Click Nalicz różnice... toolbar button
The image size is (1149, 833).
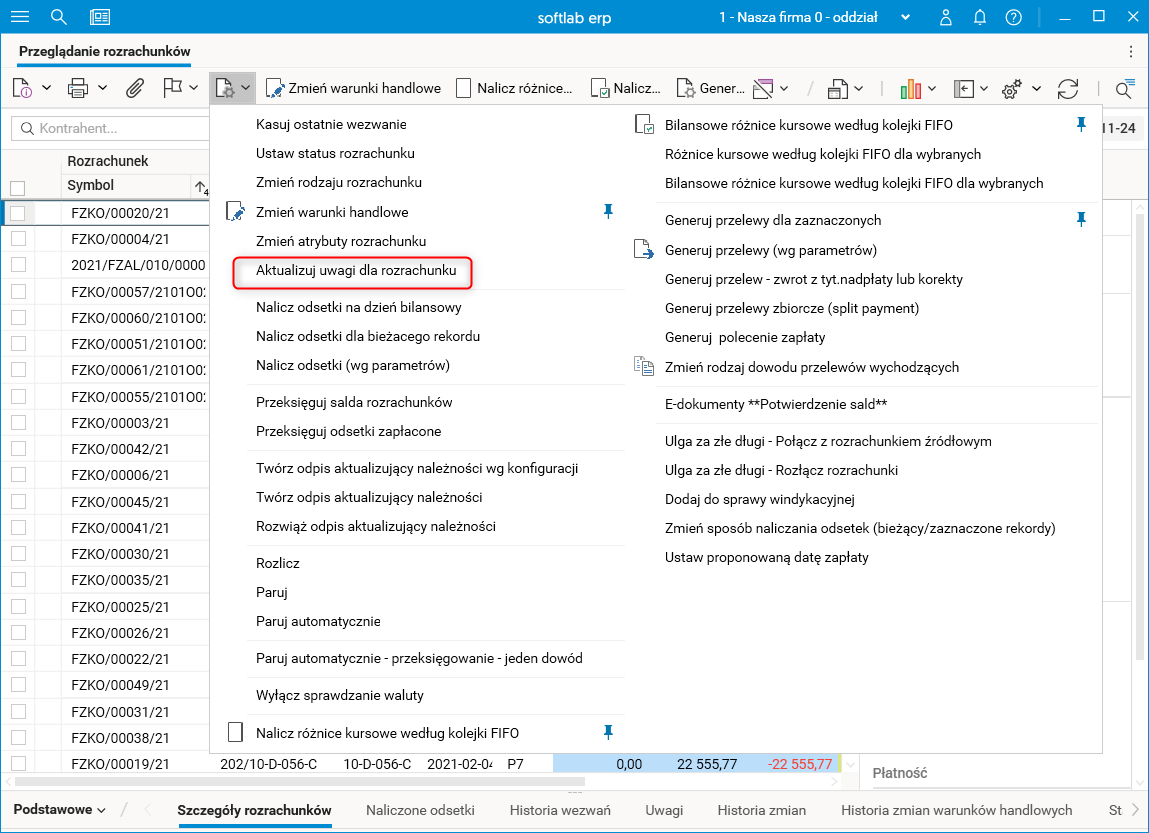[x=514, y=89]
